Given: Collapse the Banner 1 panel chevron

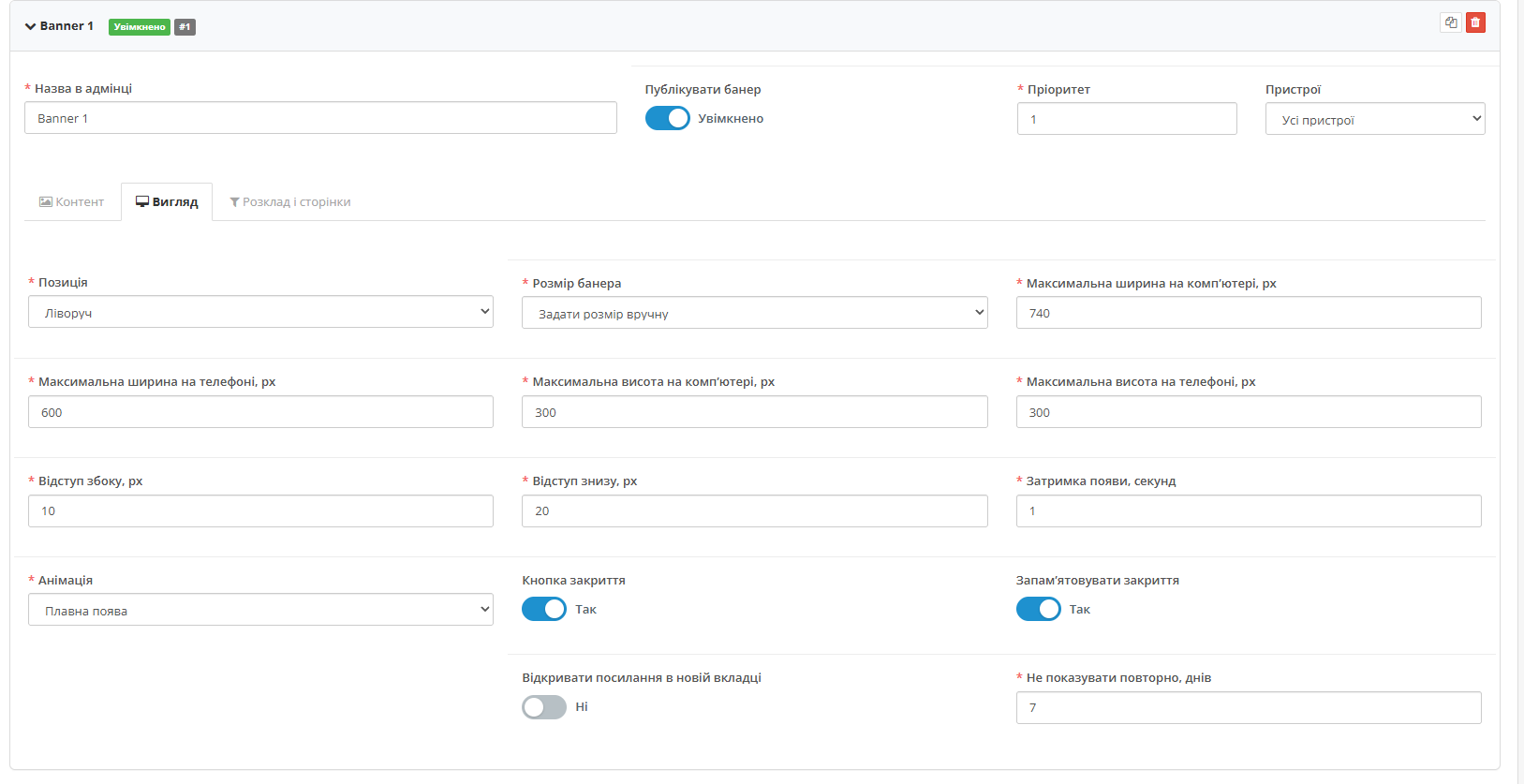Looking at the screenshot, I should [30, 26].
